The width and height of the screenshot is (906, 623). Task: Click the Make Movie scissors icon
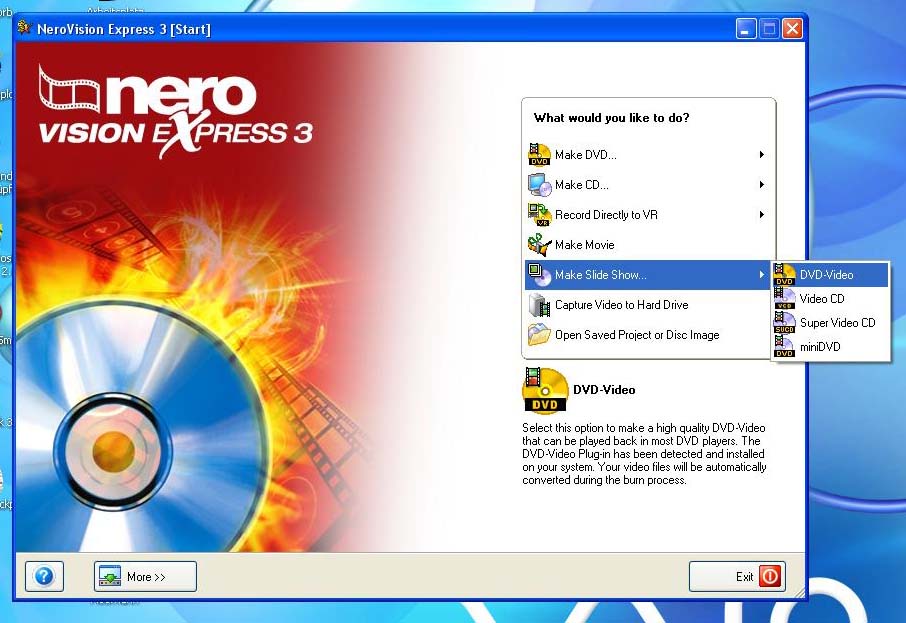pos(539,245)
